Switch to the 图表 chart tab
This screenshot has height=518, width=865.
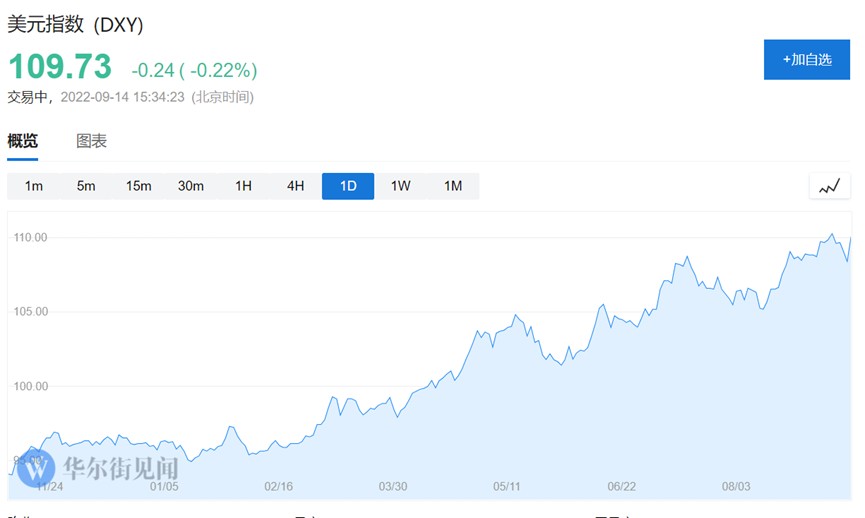pyautogui.click(x=92, y=141)
